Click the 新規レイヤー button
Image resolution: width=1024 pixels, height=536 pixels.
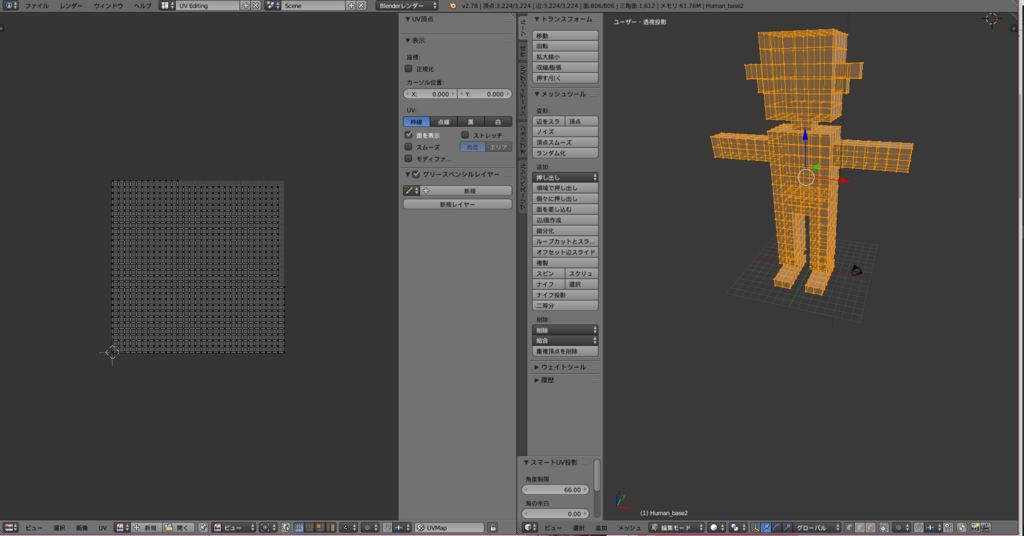458,204
